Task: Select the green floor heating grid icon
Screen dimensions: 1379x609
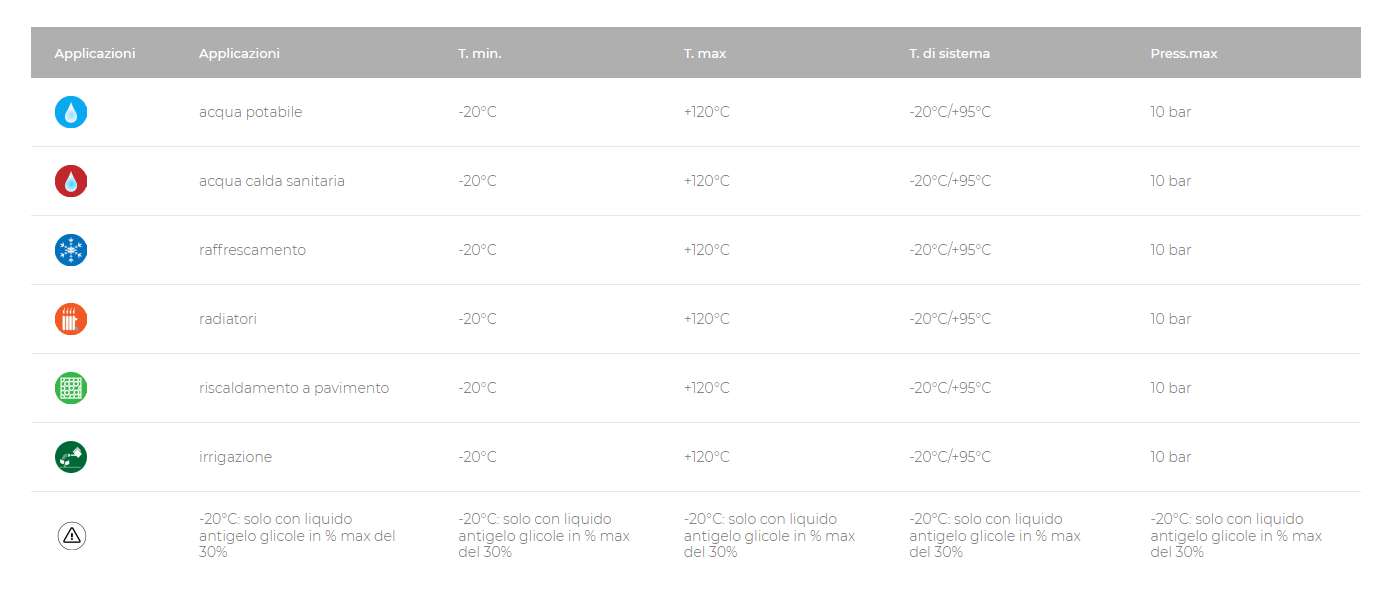Action: [x=71, y=388]
